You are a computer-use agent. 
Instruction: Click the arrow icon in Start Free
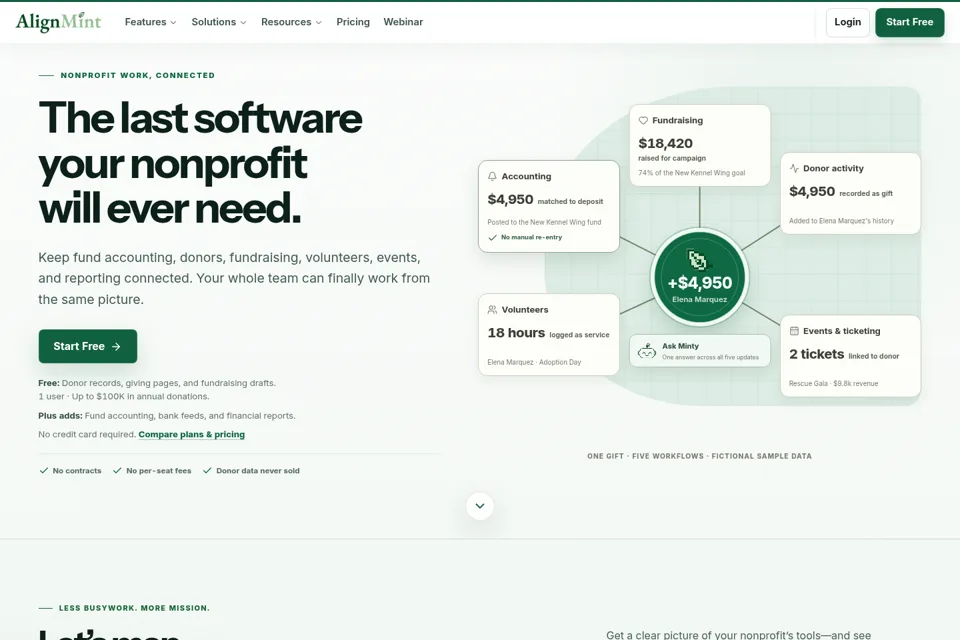tap(116, 347)
